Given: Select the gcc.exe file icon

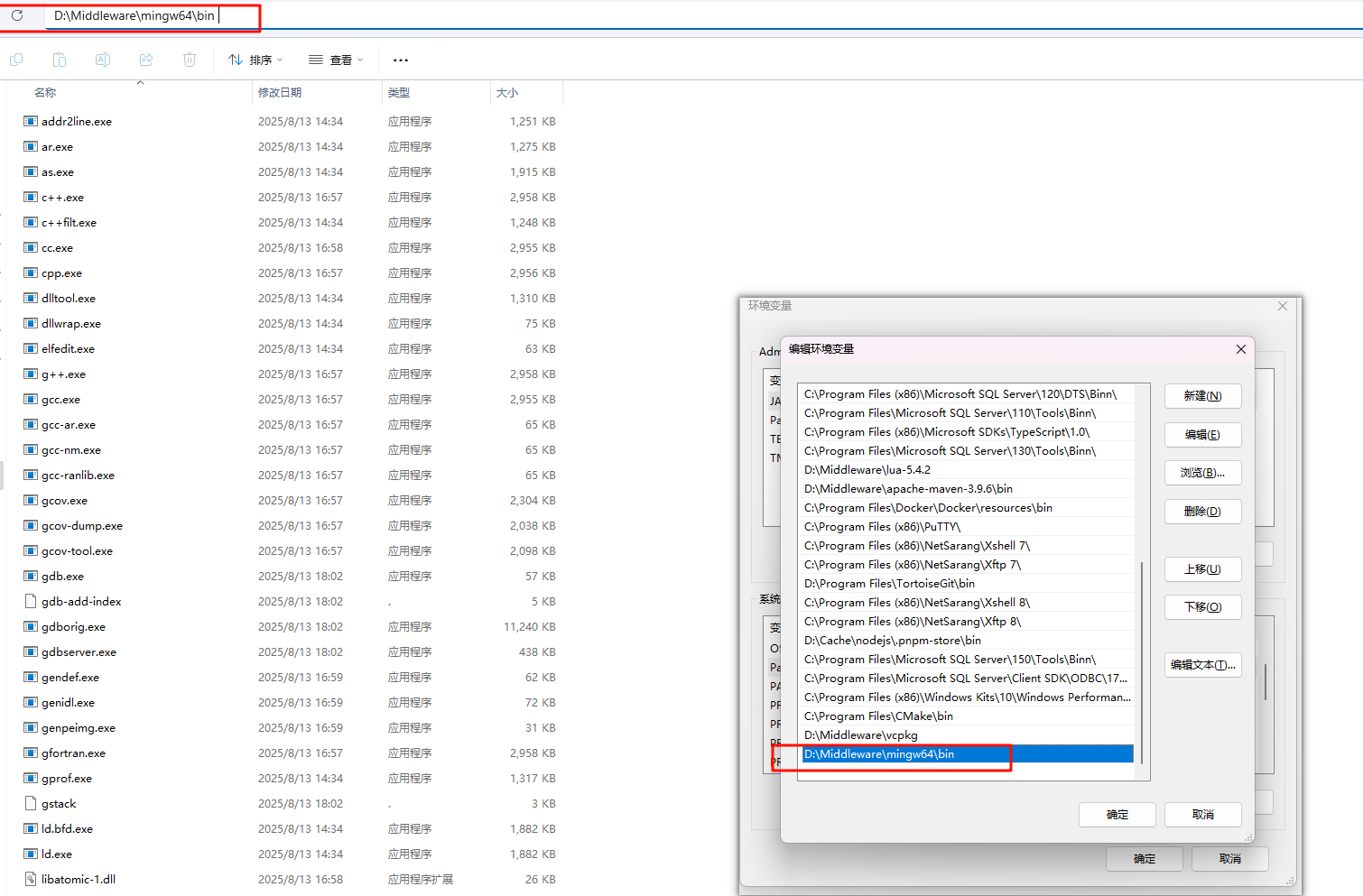Looking at the screenshot, I should click(x=31, y=400).
